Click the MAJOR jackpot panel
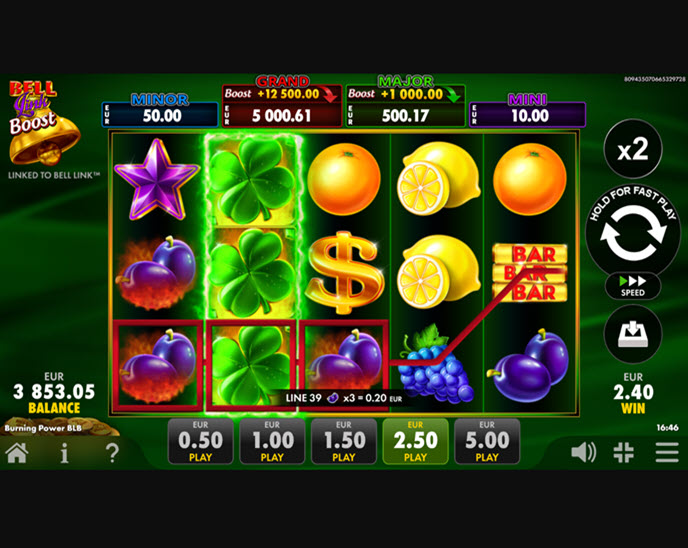688x548 pixels. [405, 105]
